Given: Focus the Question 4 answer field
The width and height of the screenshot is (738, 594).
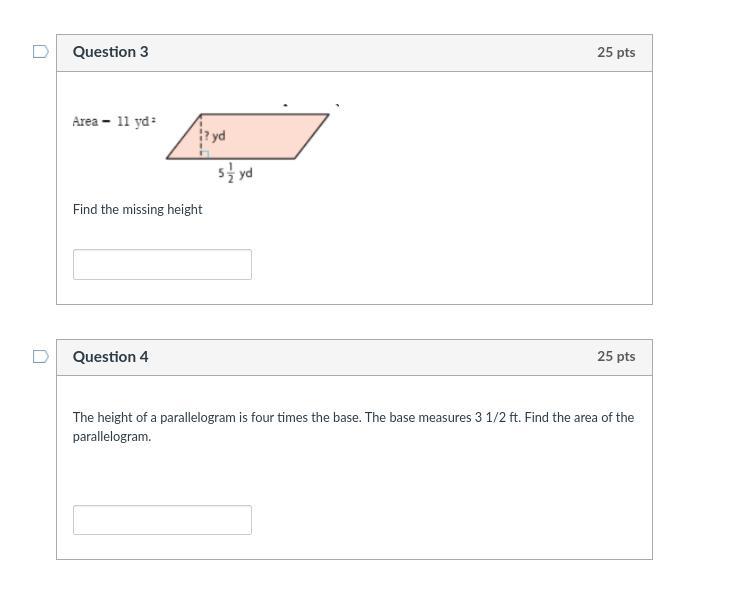Looking at the screenshot, I should pyautogui.click(x=162, y=520).
